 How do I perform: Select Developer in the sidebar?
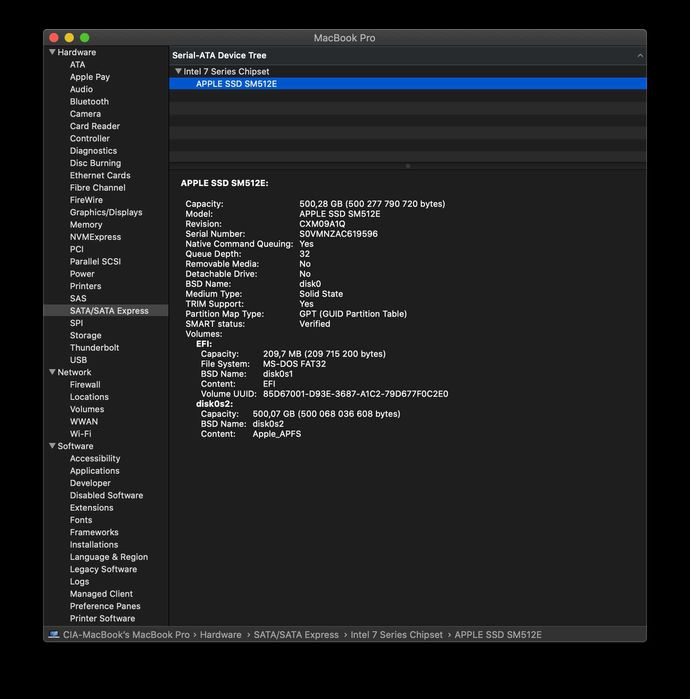coord(90,483)
